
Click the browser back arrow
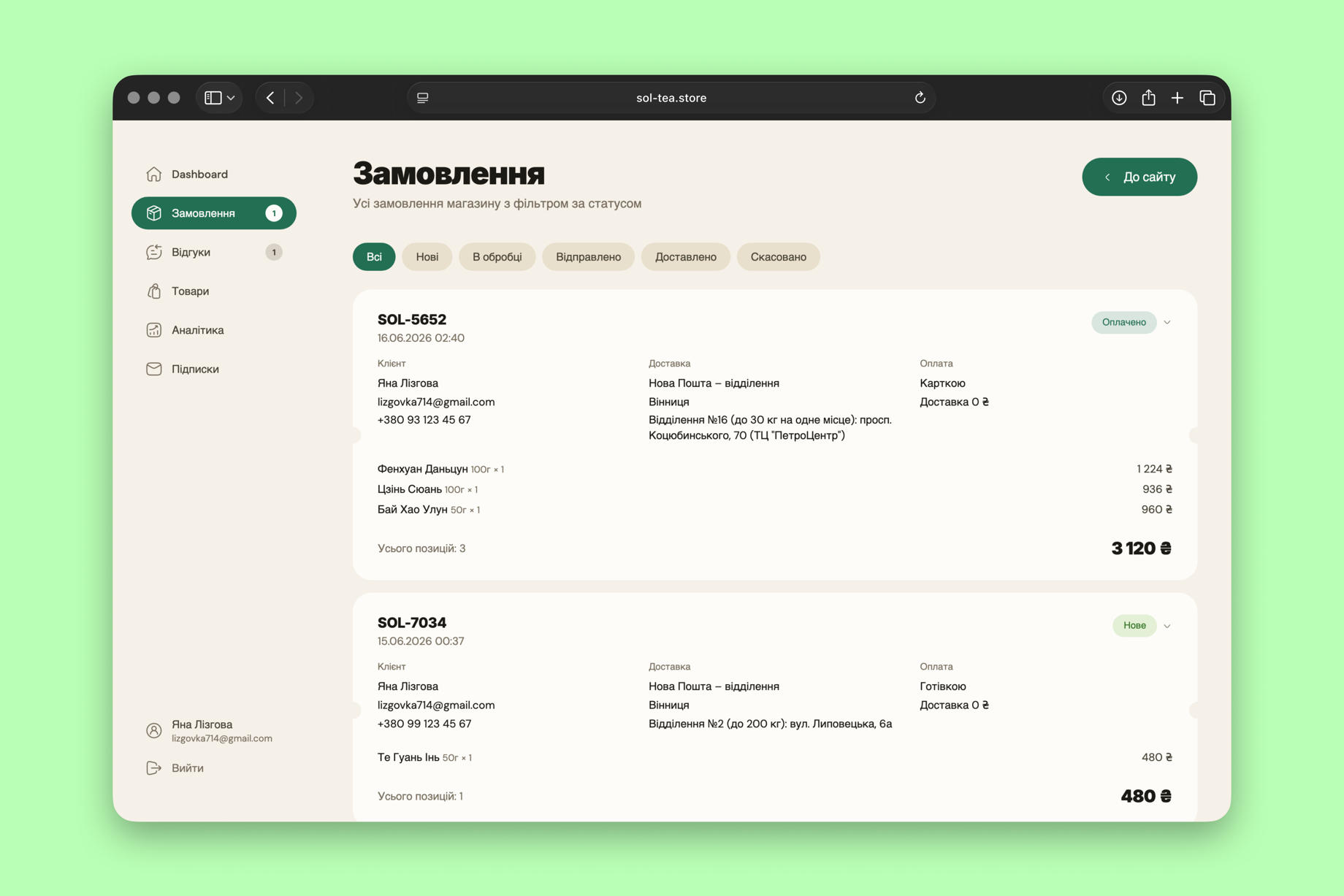270,98
